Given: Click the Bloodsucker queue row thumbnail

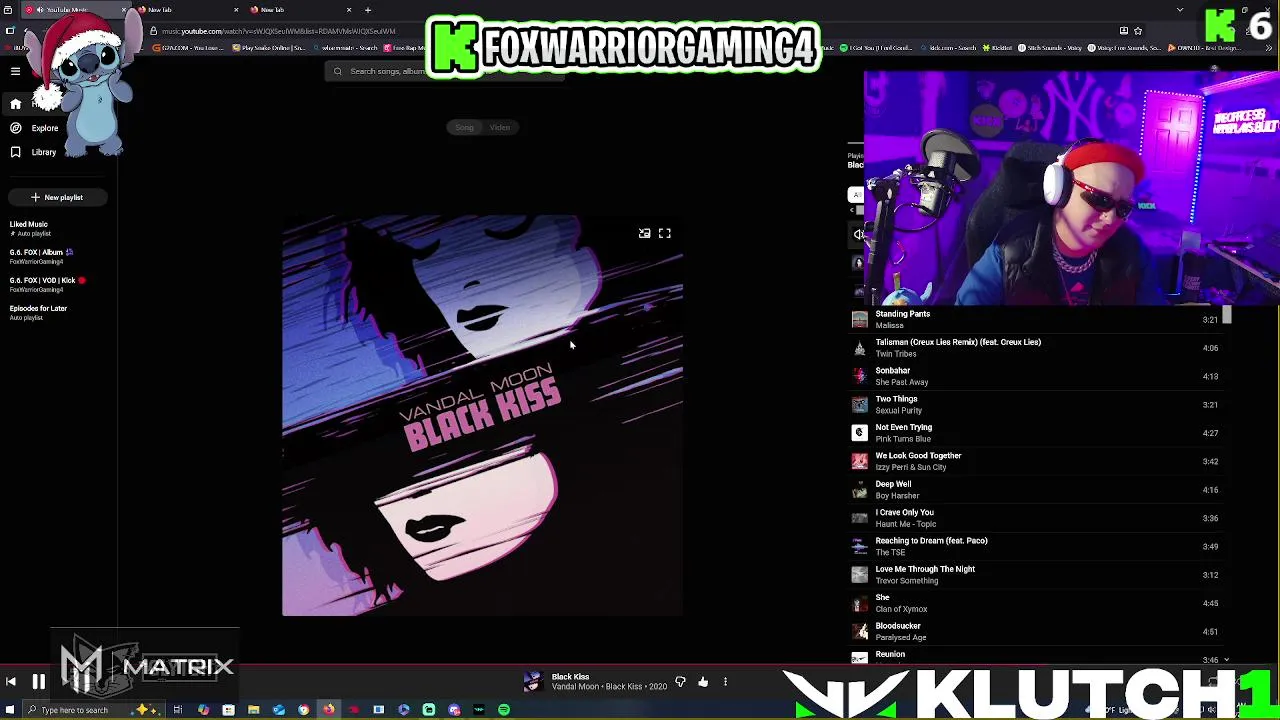Looking at the screenshot, I should coord(859,631).
